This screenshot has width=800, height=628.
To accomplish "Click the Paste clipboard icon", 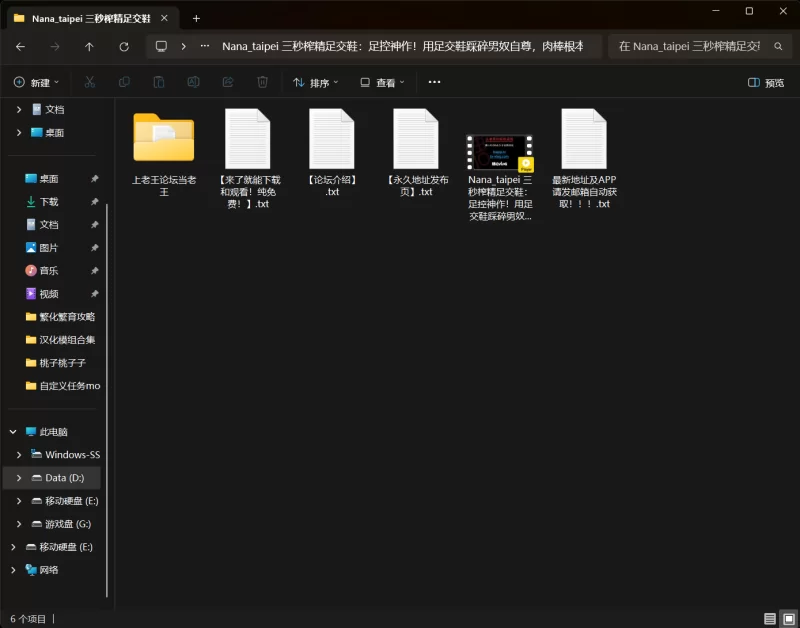I will point(159,82).
